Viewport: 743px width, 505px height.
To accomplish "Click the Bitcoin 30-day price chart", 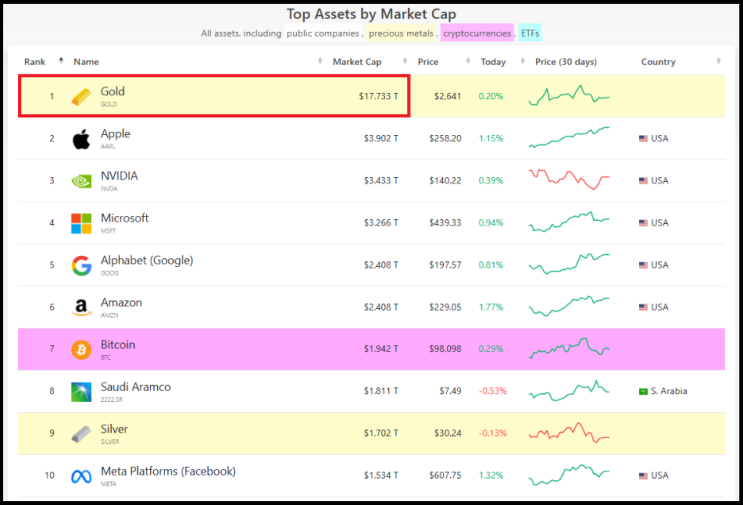I will coord(569,349).
